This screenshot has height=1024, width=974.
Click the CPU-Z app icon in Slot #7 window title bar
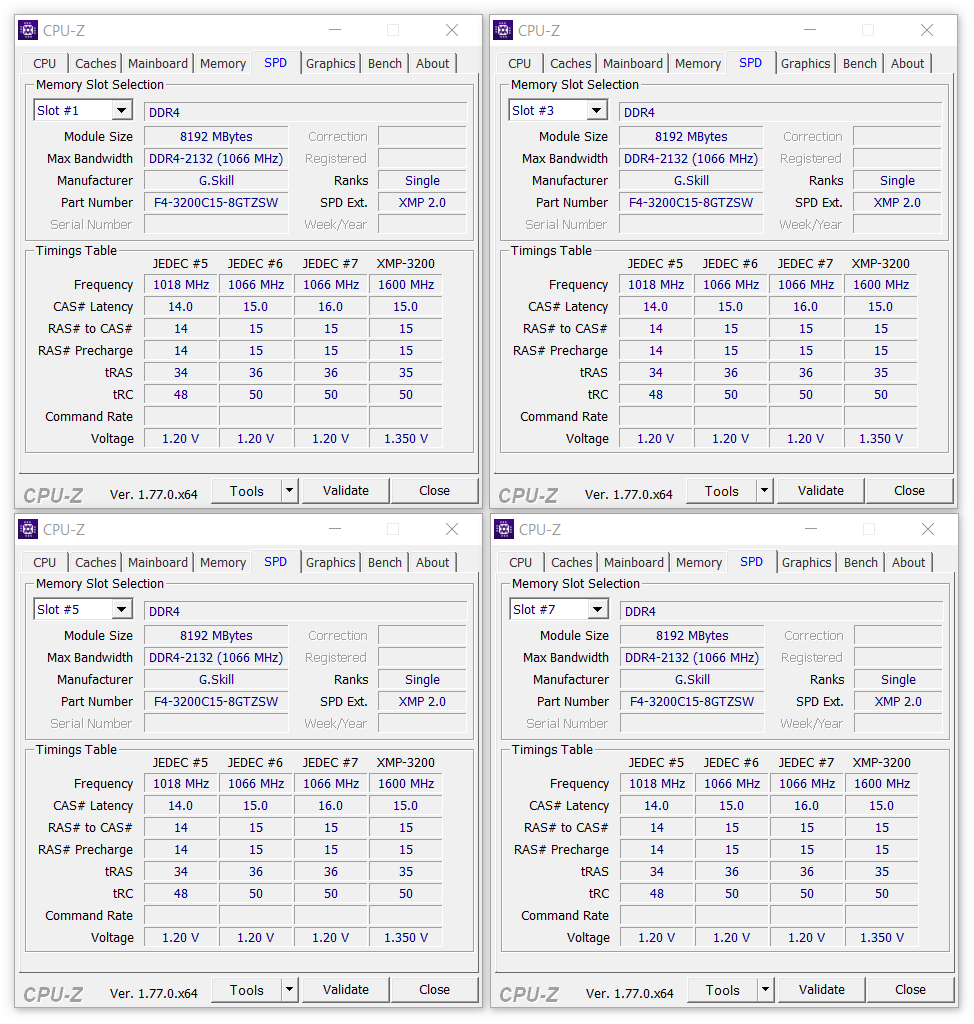(504, 529)
